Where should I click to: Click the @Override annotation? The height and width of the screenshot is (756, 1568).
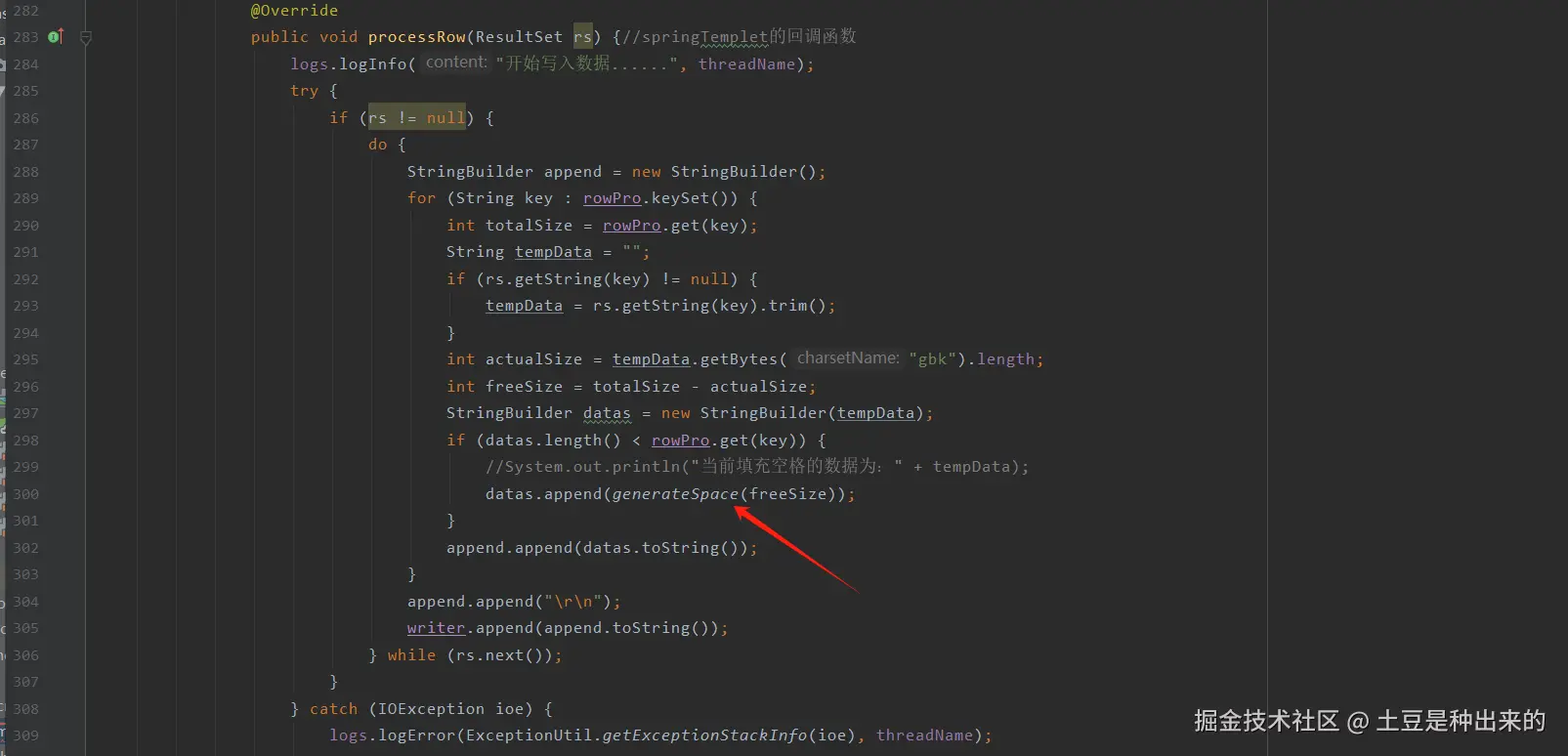[294, 11]
